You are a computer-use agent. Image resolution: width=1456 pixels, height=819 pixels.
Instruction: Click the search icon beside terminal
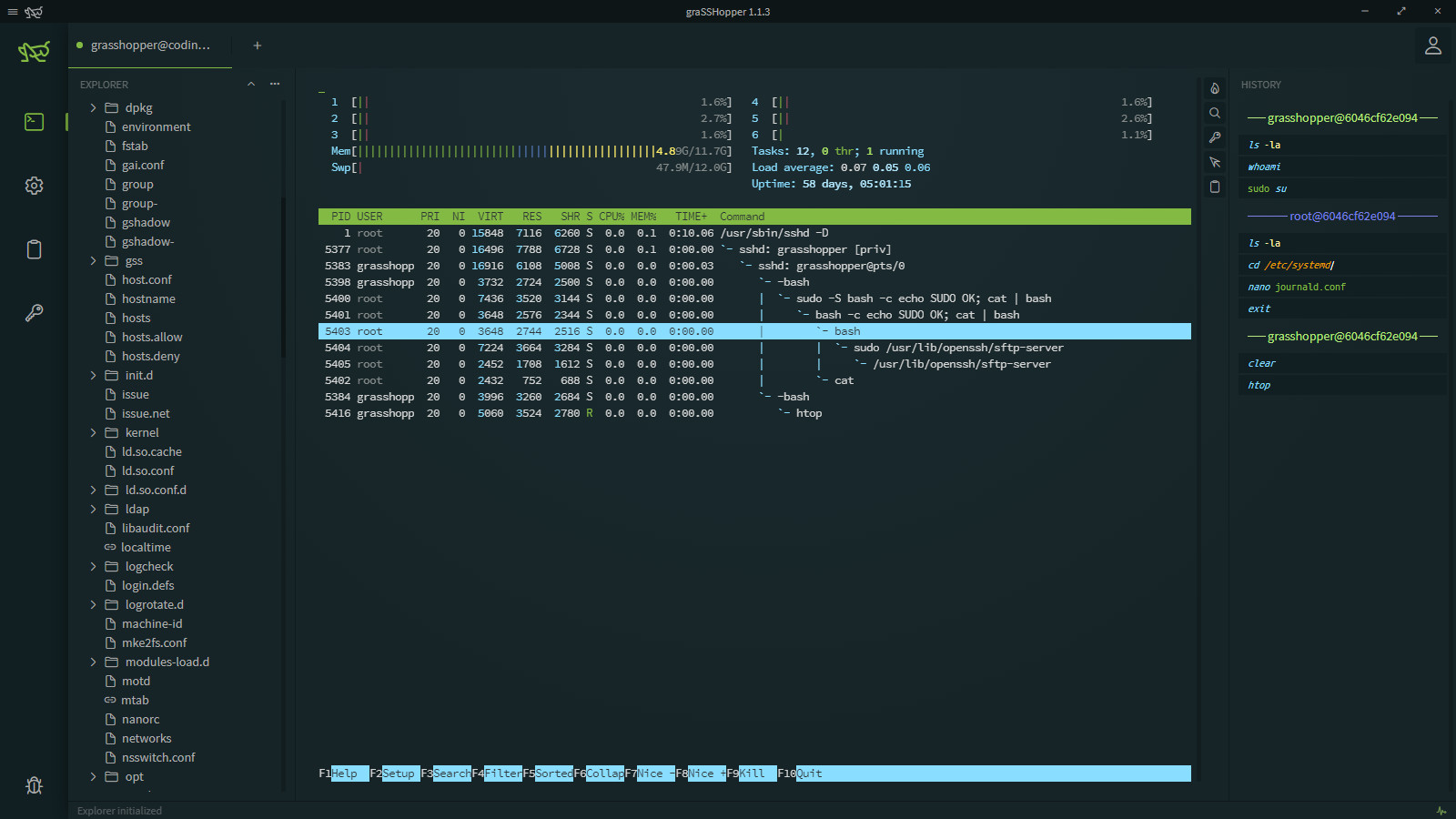point(1214,113)
